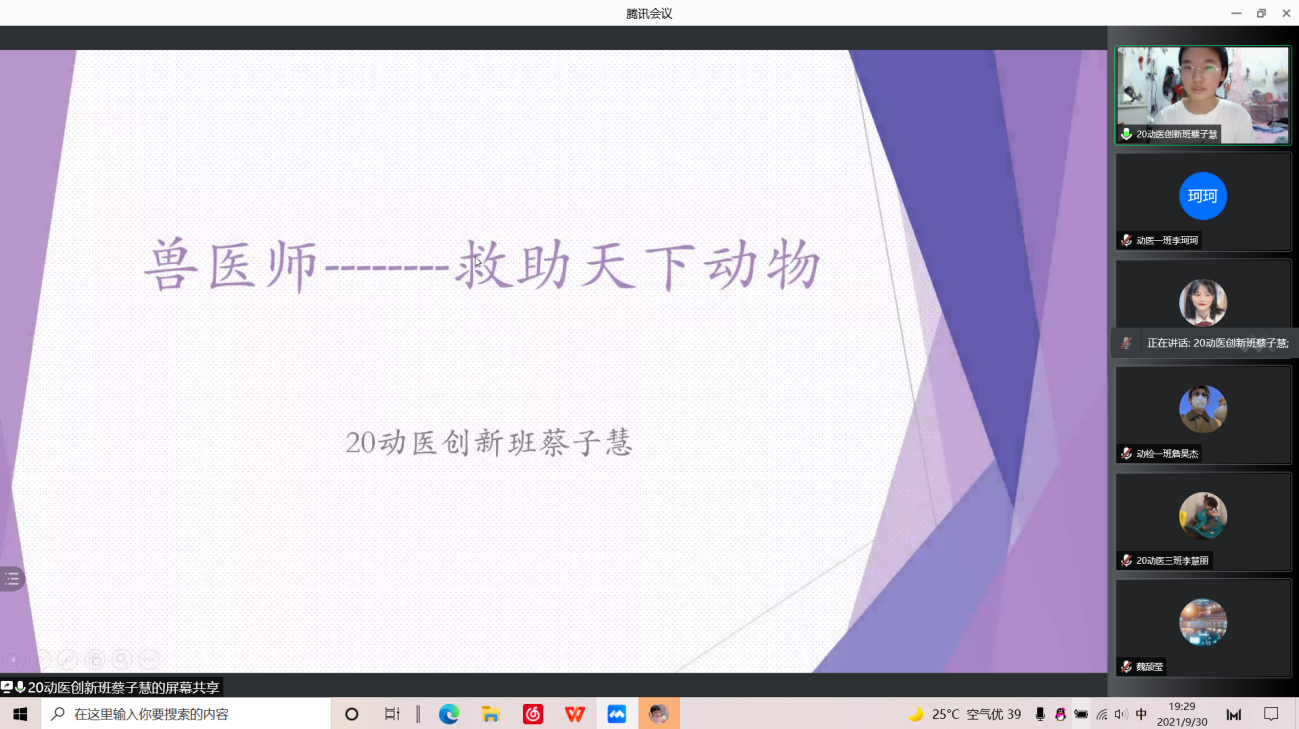
Task: Open the Windows Start menu
Action: pos(18,714)
